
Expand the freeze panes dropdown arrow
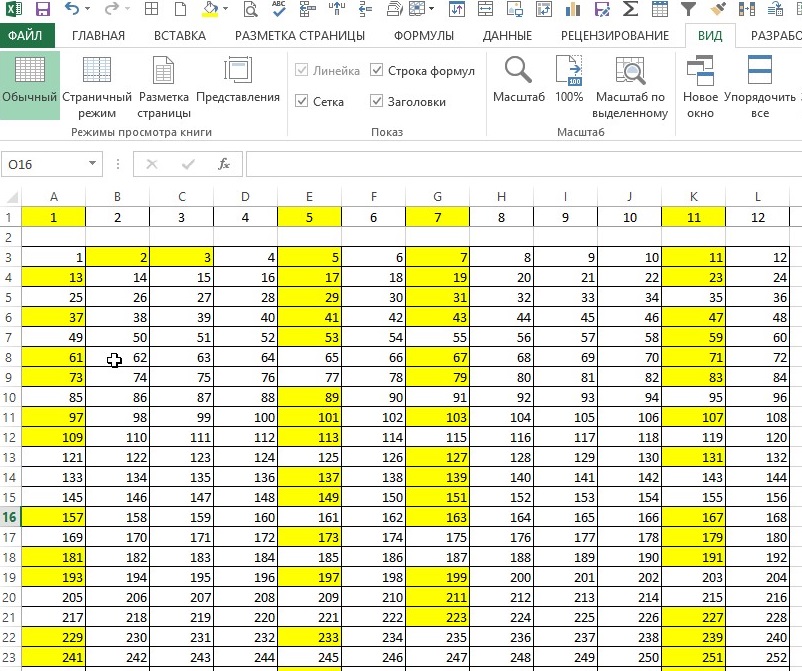tap(432, 9)
